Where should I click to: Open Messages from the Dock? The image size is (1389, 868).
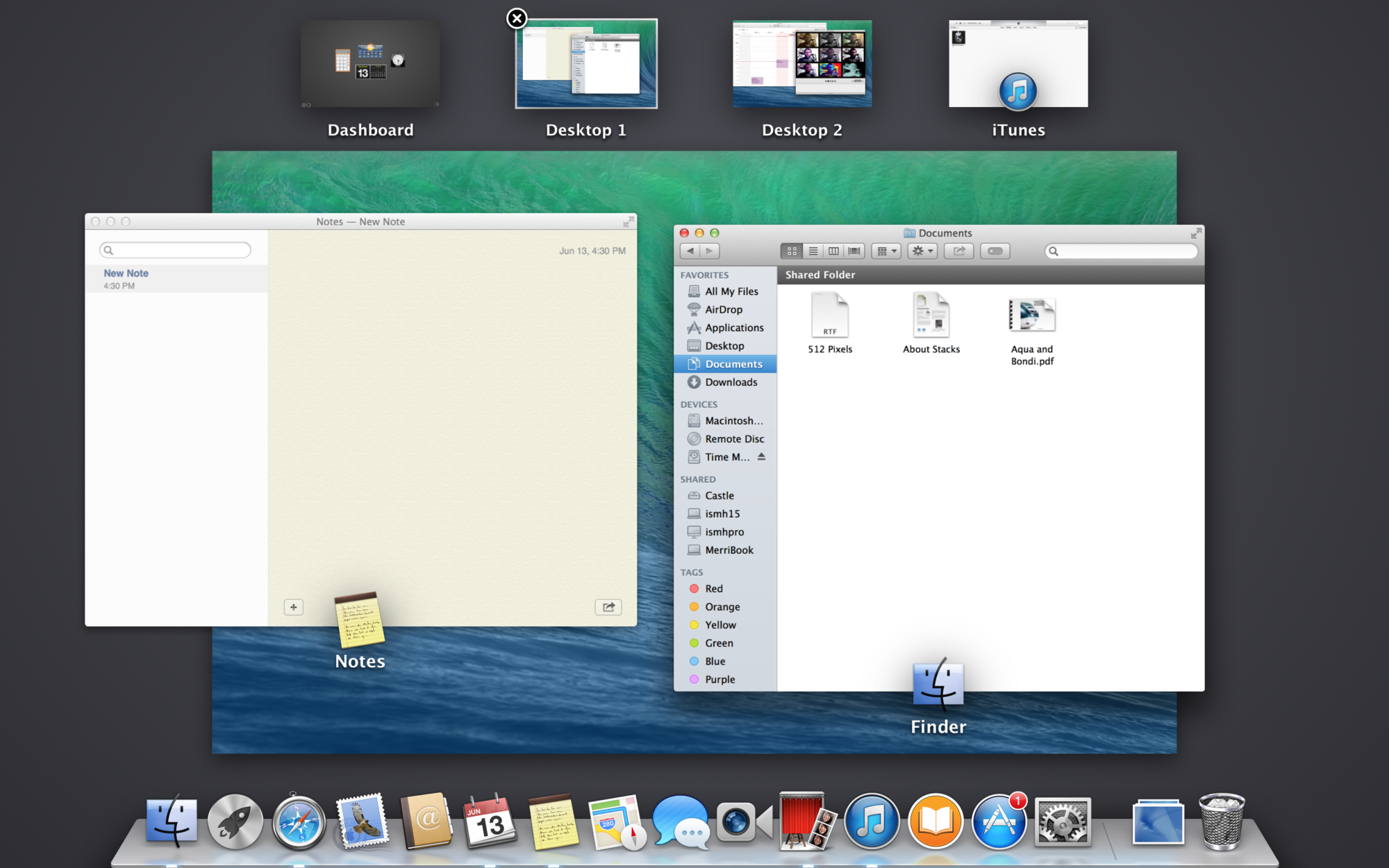click(x=681, y=822)
